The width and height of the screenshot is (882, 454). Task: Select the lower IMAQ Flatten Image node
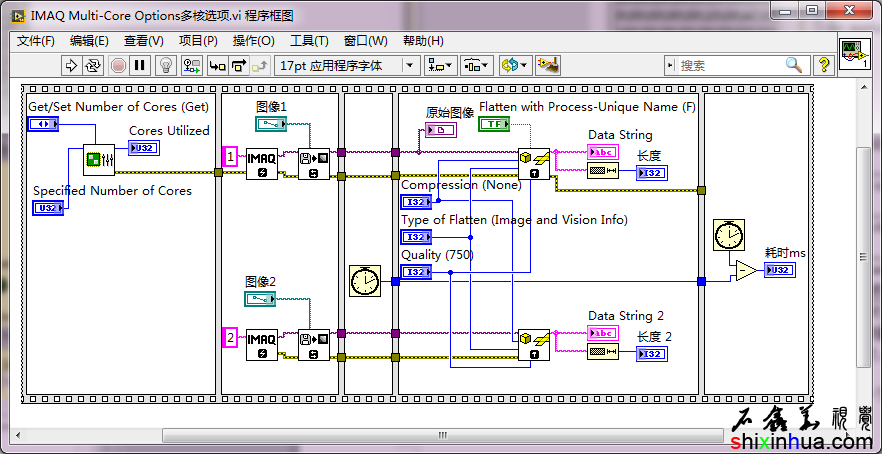tap(534, 344)
